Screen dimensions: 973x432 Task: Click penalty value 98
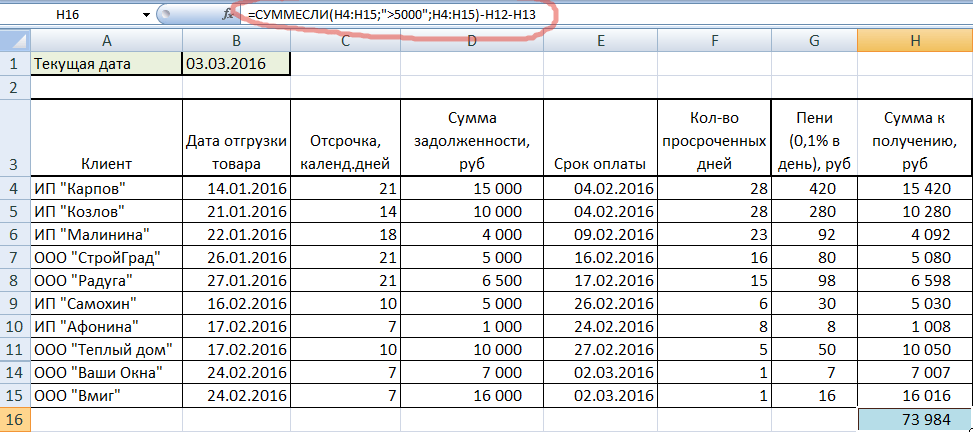coord(814,280)
